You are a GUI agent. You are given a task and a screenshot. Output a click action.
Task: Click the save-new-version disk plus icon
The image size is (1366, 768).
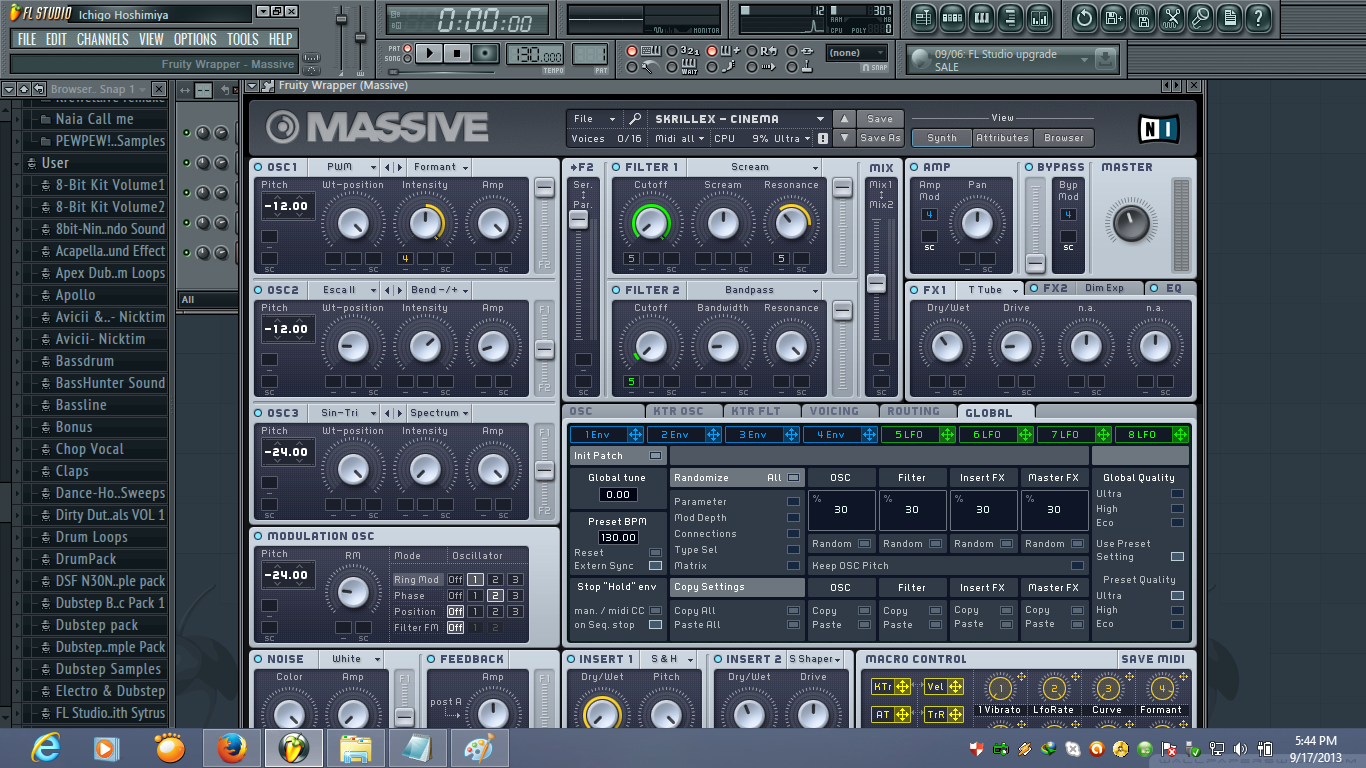point(1113,17)
